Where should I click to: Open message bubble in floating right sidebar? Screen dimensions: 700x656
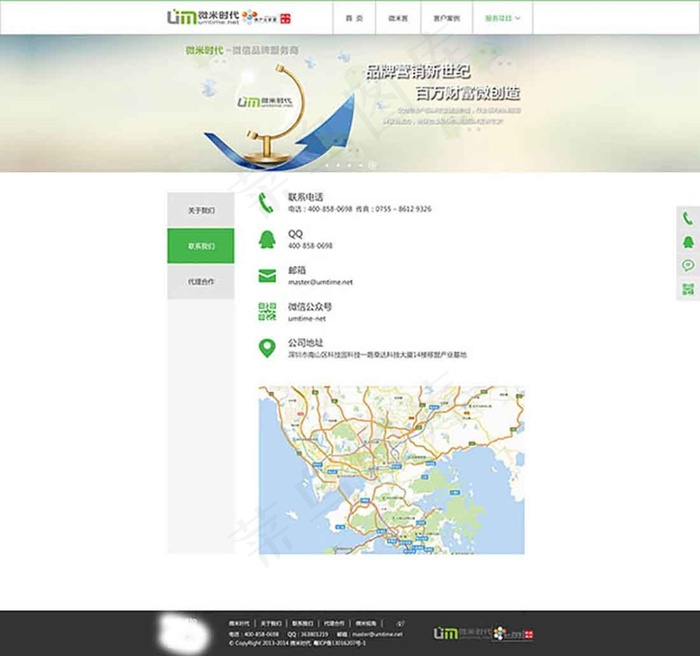click(x=688, y=266)
